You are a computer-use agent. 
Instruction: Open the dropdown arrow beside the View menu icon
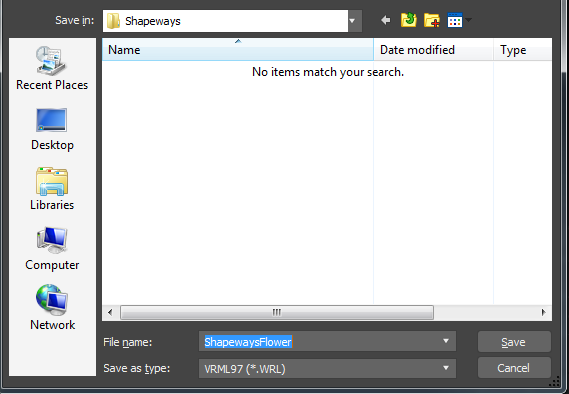[468, 20]
